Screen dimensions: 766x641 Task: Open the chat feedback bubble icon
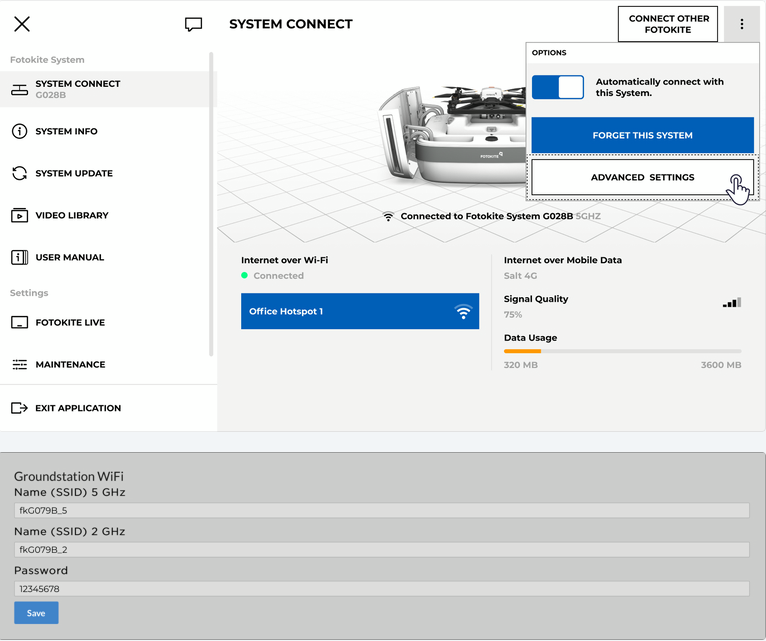tap(194, 24)
